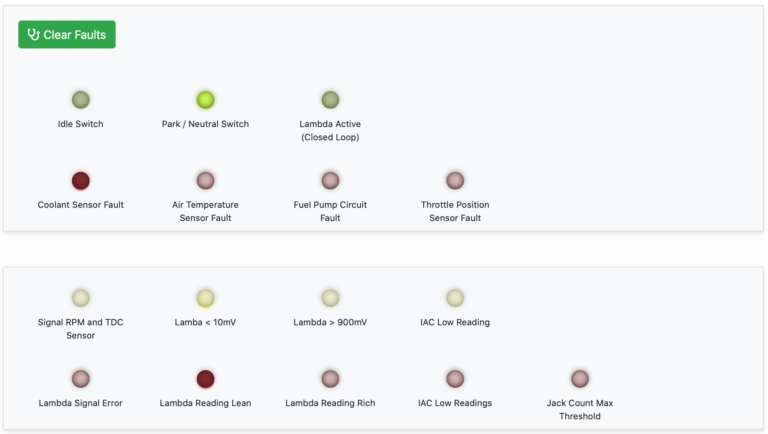
Task: Select the Throttle Position Sensor Fault light
Action: tap(455, 181)
